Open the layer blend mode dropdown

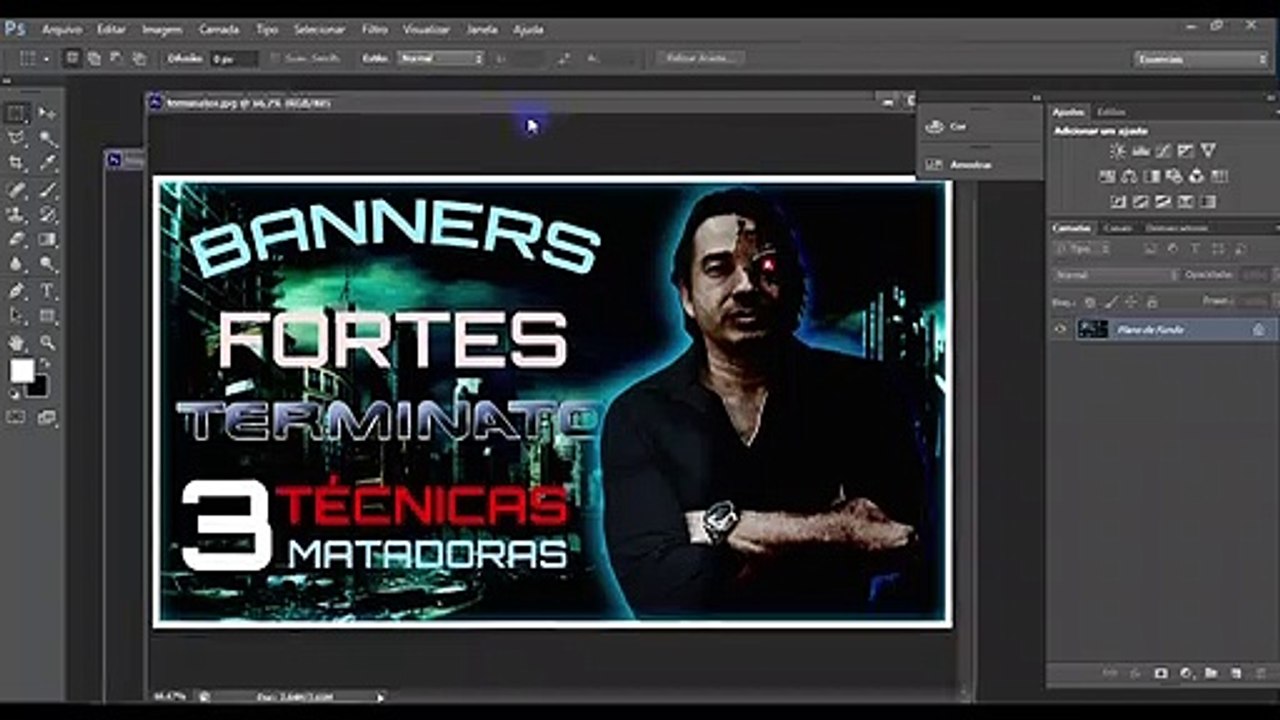(x=1115, y=275)
